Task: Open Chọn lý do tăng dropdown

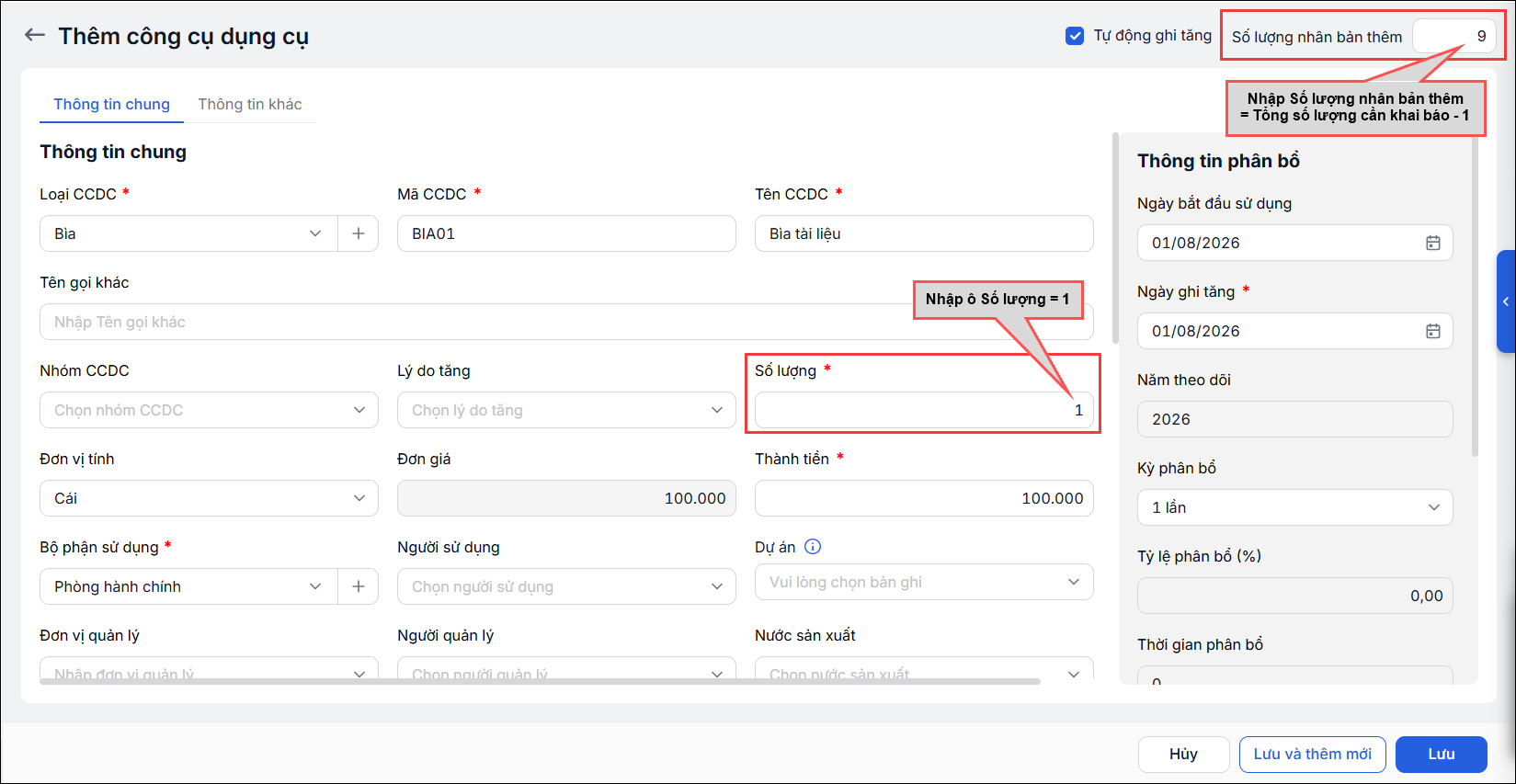Action: [566, 410]
